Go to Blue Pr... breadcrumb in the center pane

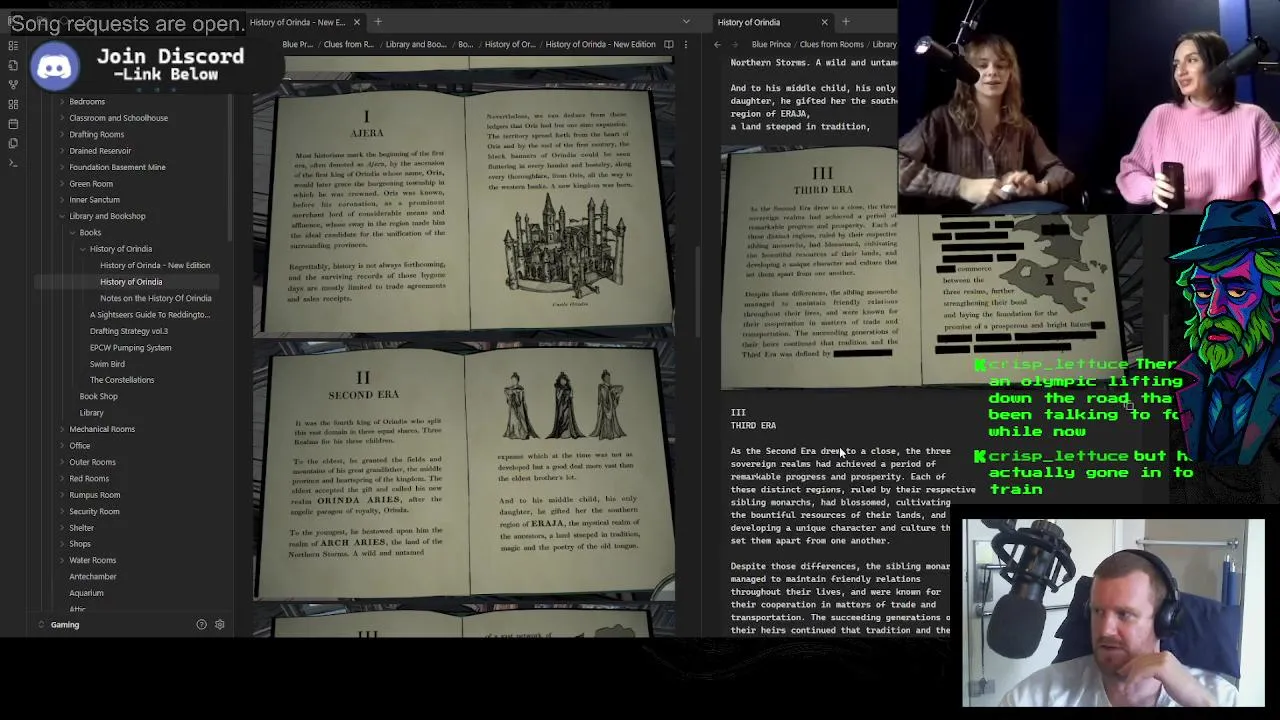[x=297, y=44]
